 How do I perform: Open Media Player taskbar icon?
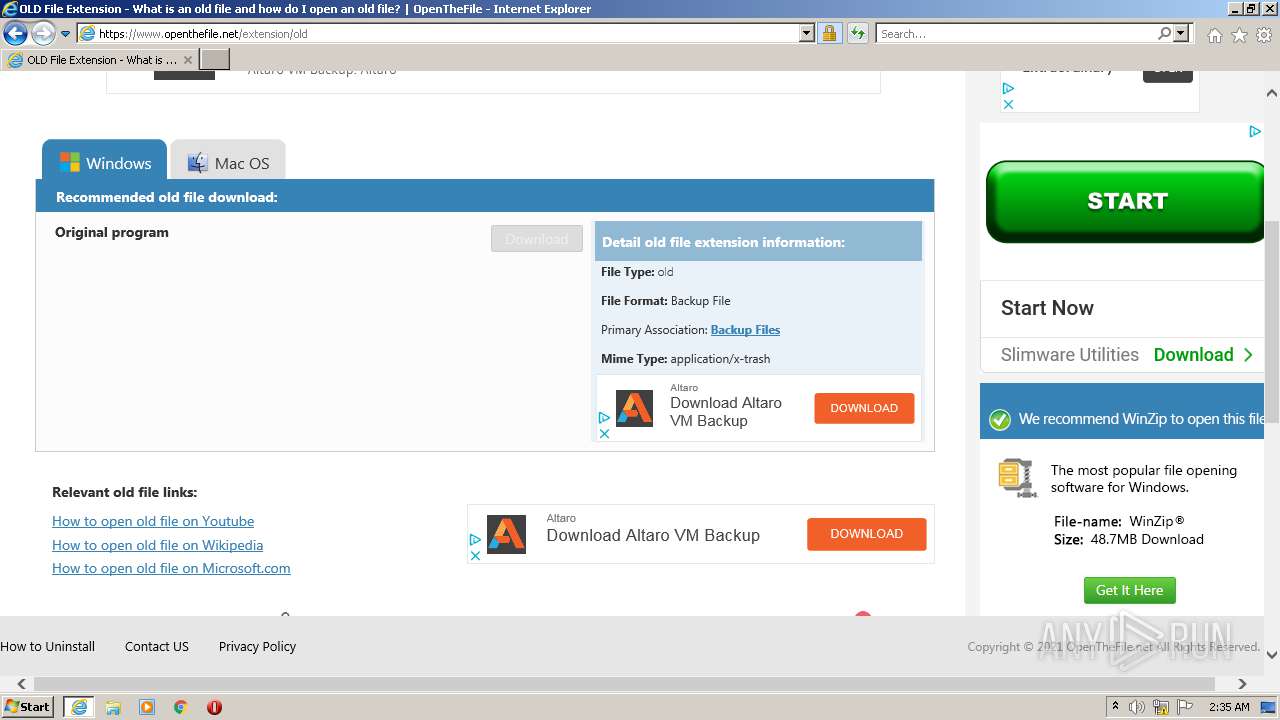click(147, 707)
